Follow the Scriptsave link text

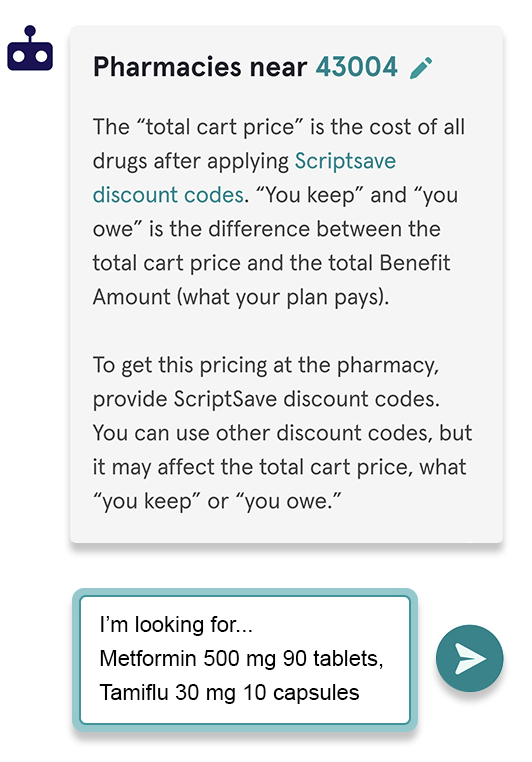(x=345, y=161)
